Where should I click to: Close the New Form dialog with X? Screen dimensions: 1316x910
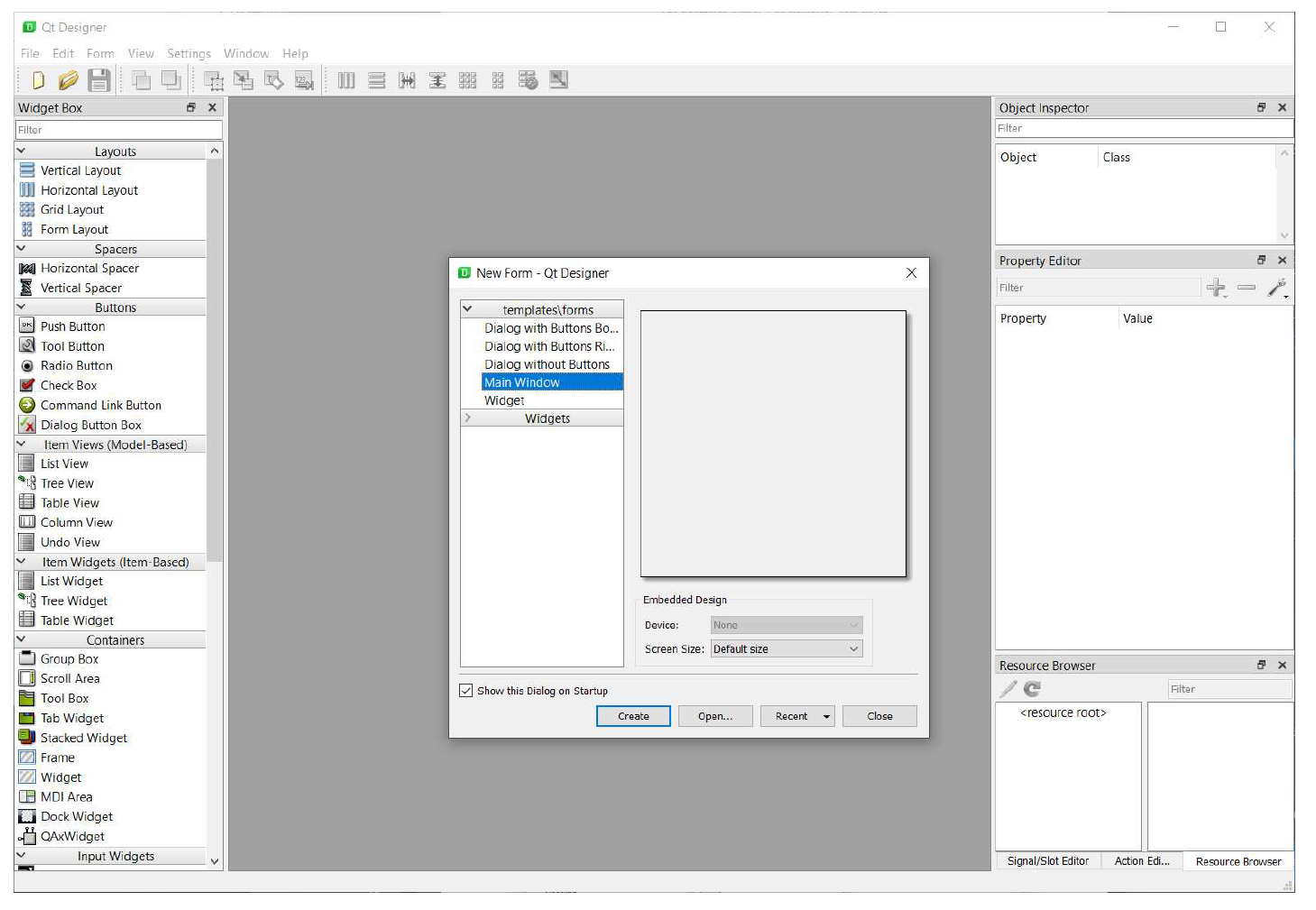point(911,272)
